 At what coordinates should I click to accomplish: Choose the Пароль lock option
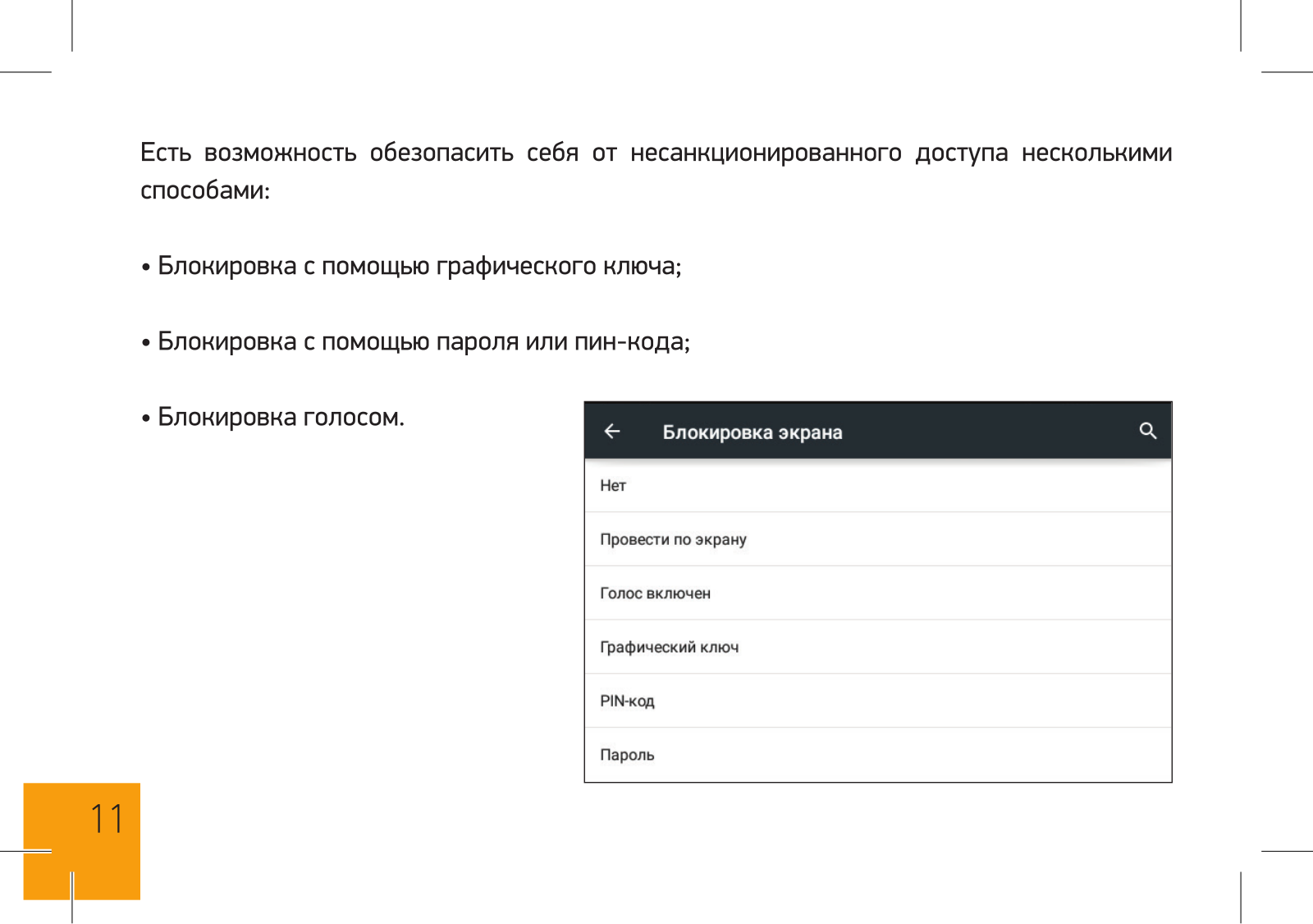[x=877, y=755]
